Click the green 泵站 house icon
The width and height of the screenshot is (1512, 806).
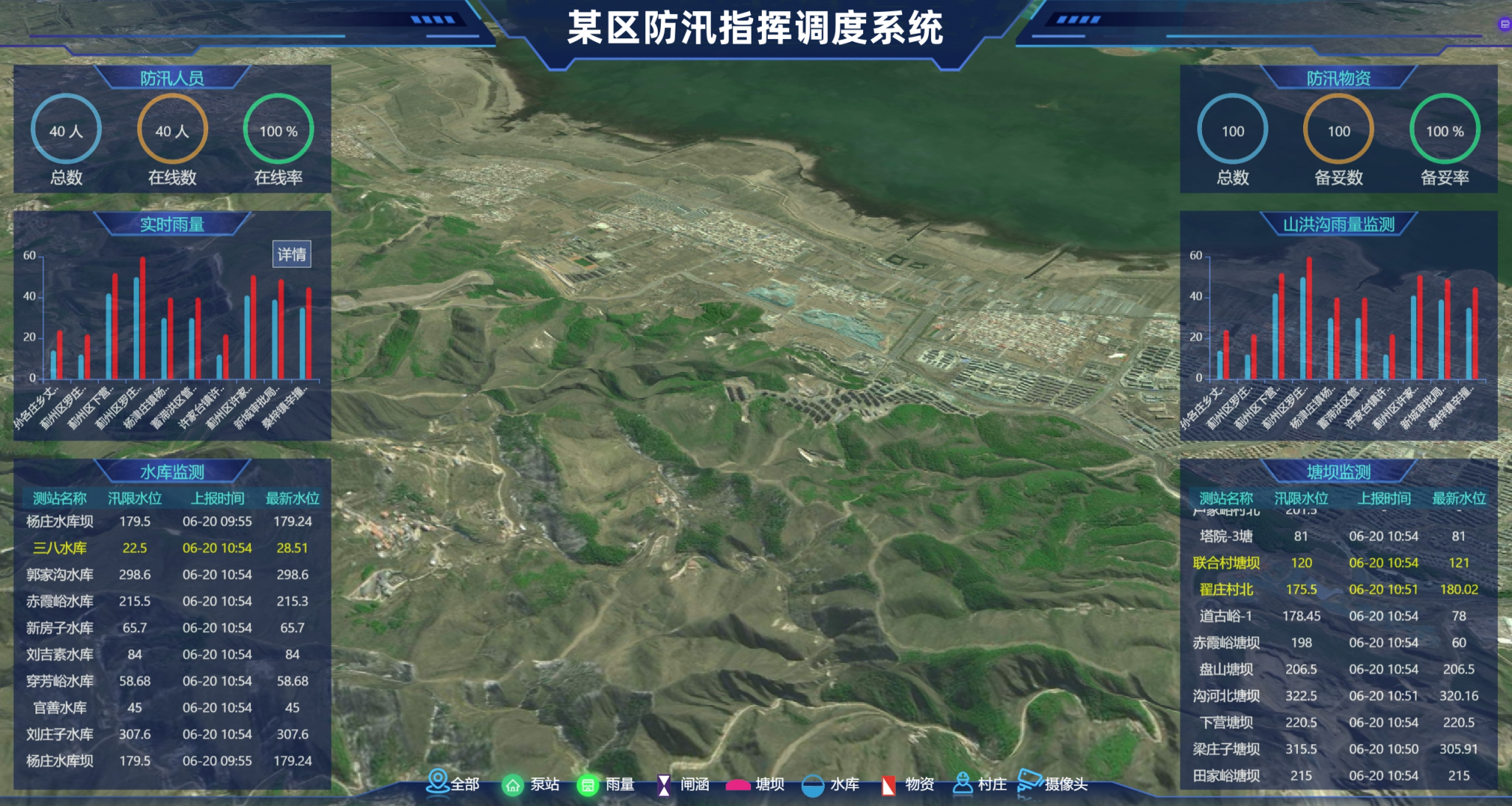click(x=512, y=785)
